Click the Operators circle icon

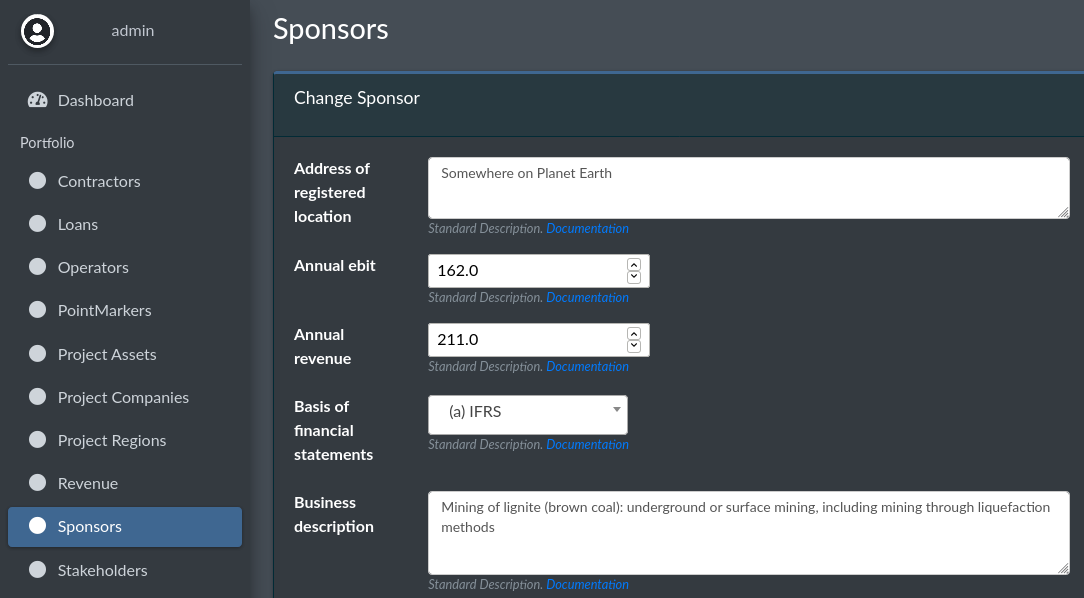point(38,267)
